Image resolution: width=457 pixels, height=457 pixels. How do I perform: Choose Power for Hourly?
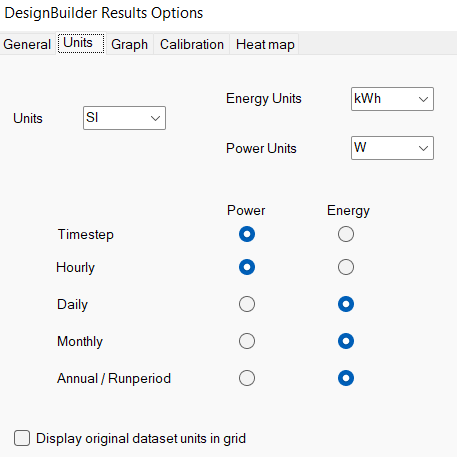pyautogui.click(x=247, y=267)
